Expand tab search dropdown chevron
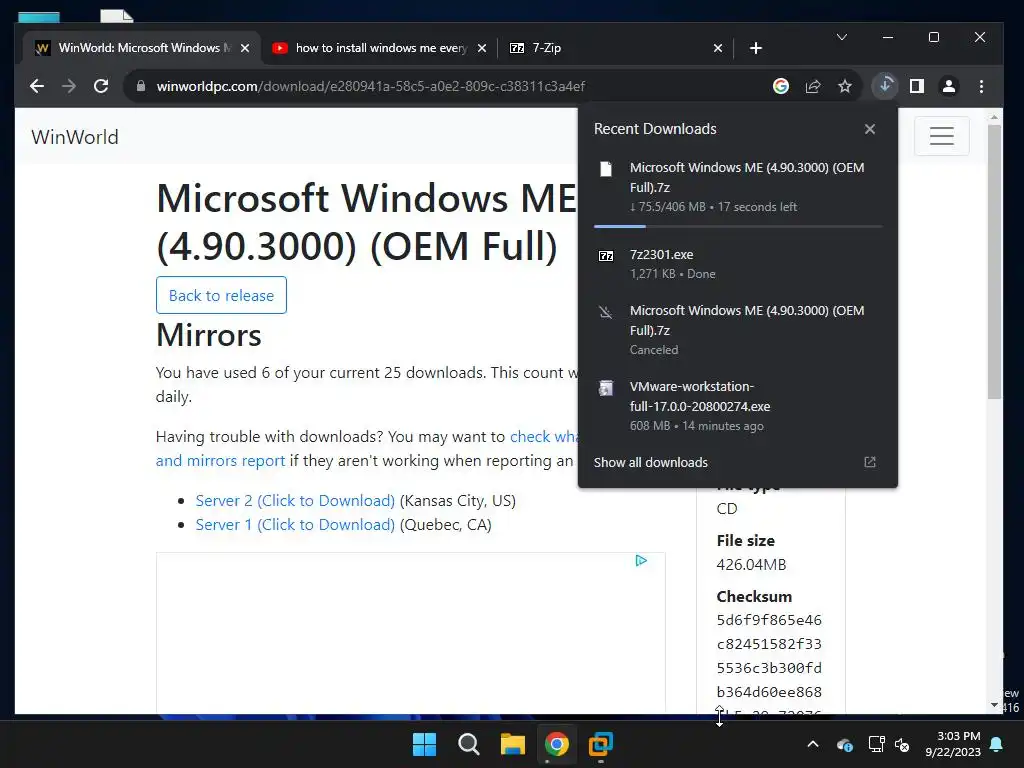This screenshot has width=1024, height=768. tap(842, 37)
